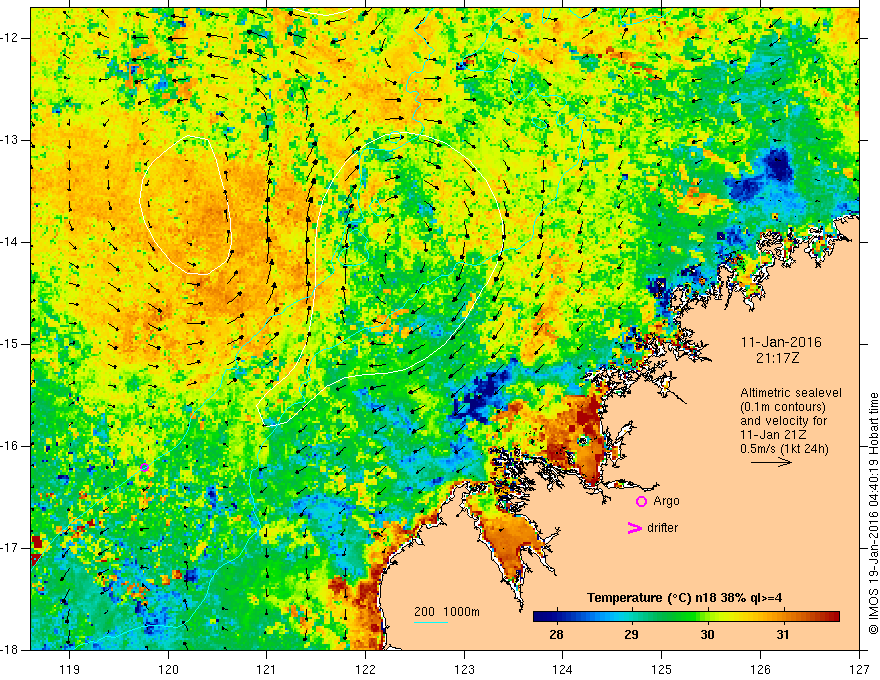Click the longitude label '121'
880x680 pixels.
(267, 669)
